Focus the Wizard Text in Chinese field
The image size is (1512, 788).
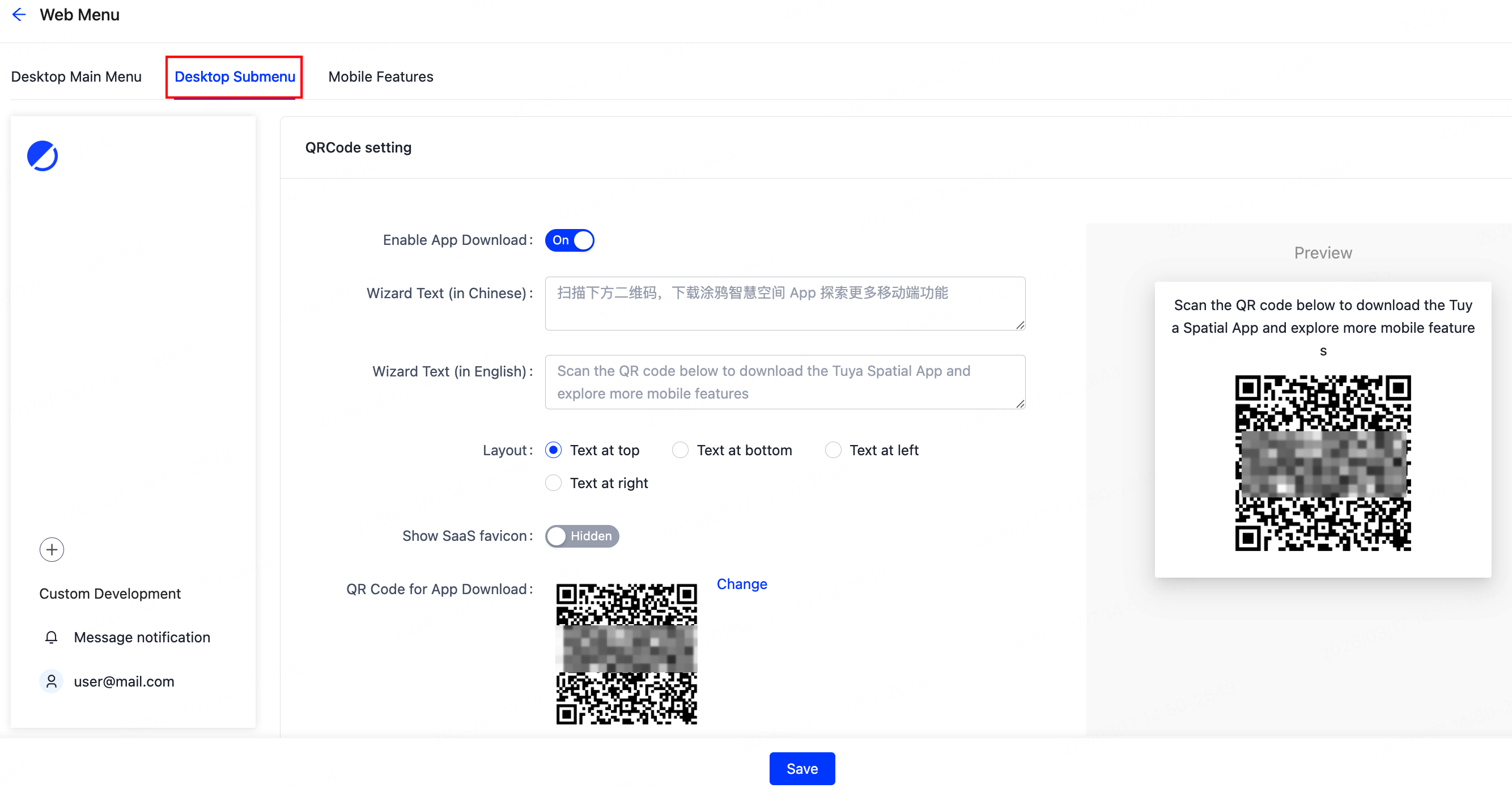785,303
